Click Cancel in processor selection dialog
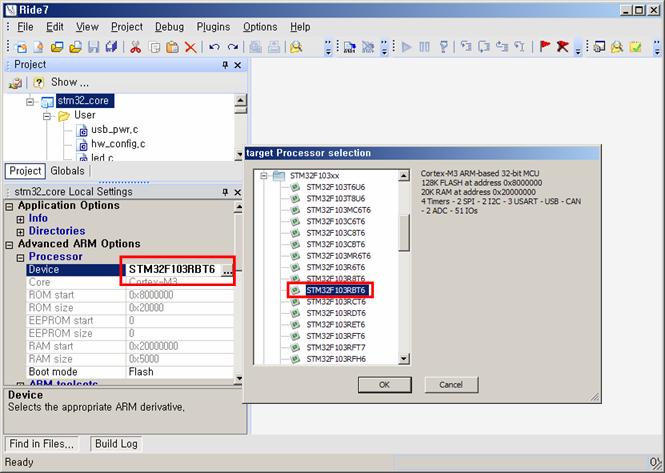665x473 pixels. [x=450, y=385]
